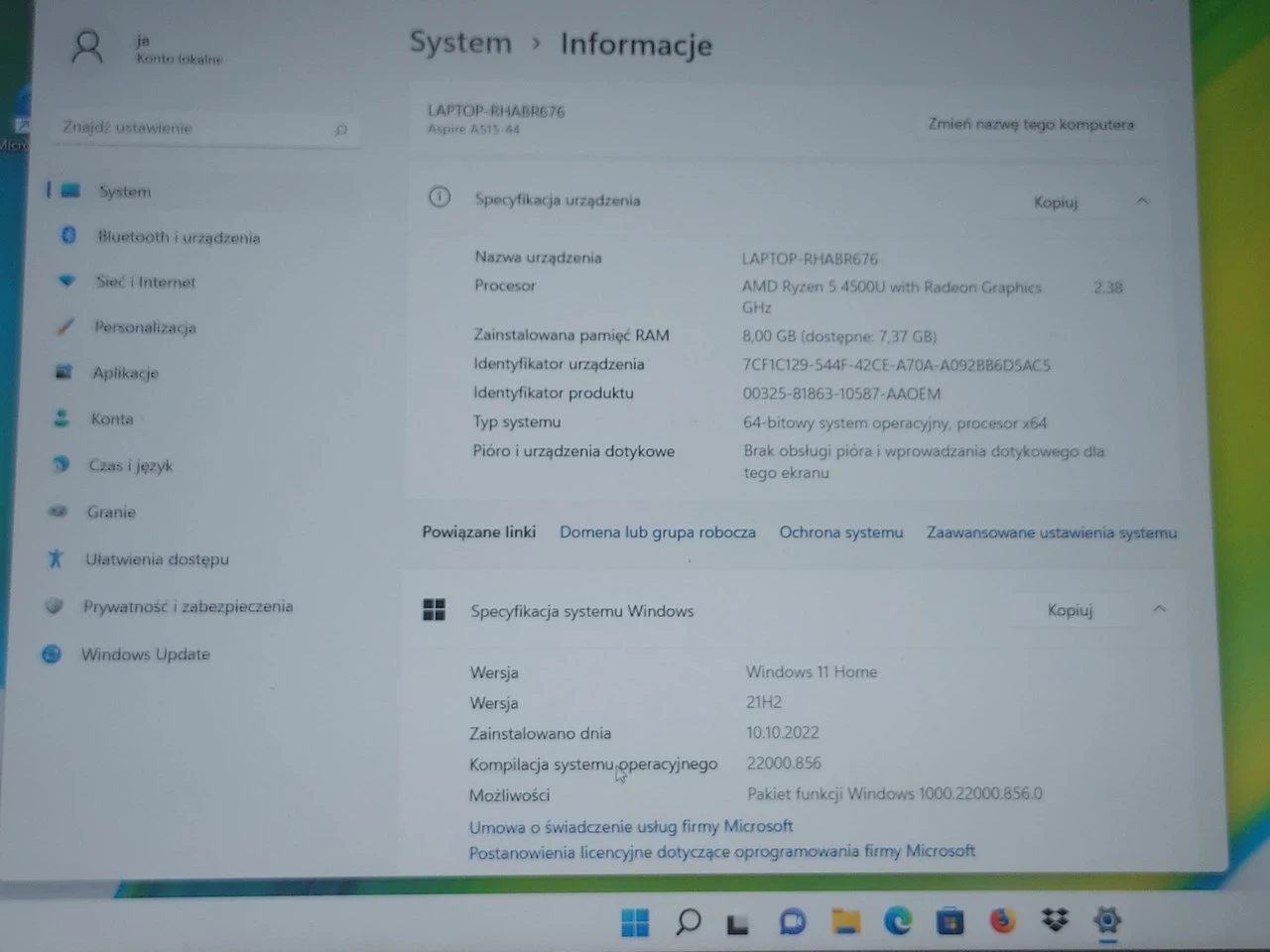Click the Konta person icon
Screen dimensions: 1270x952
point(62,418)
